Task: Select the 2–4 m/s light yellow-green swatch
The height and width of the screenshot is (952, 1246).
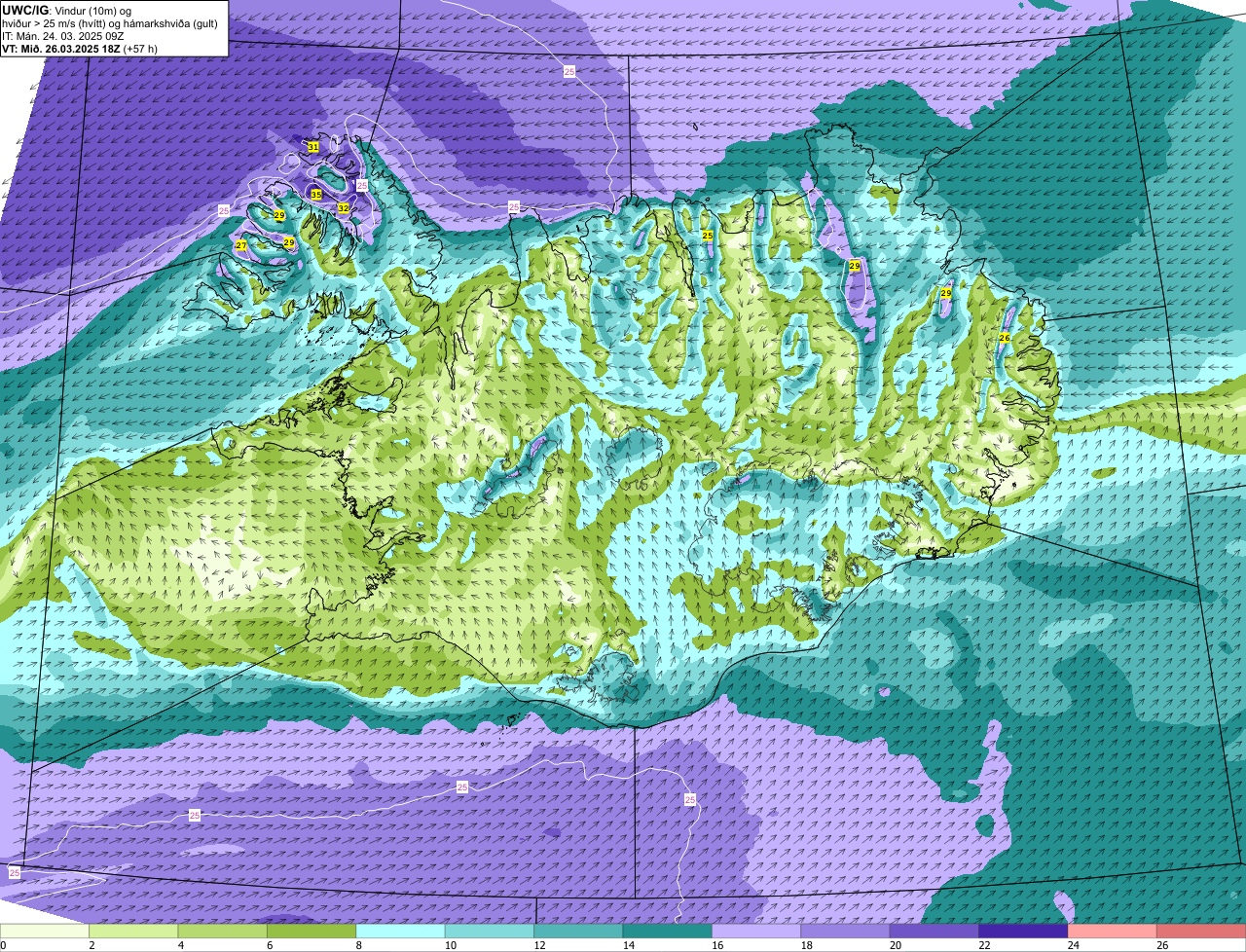Action: [133, 931]
